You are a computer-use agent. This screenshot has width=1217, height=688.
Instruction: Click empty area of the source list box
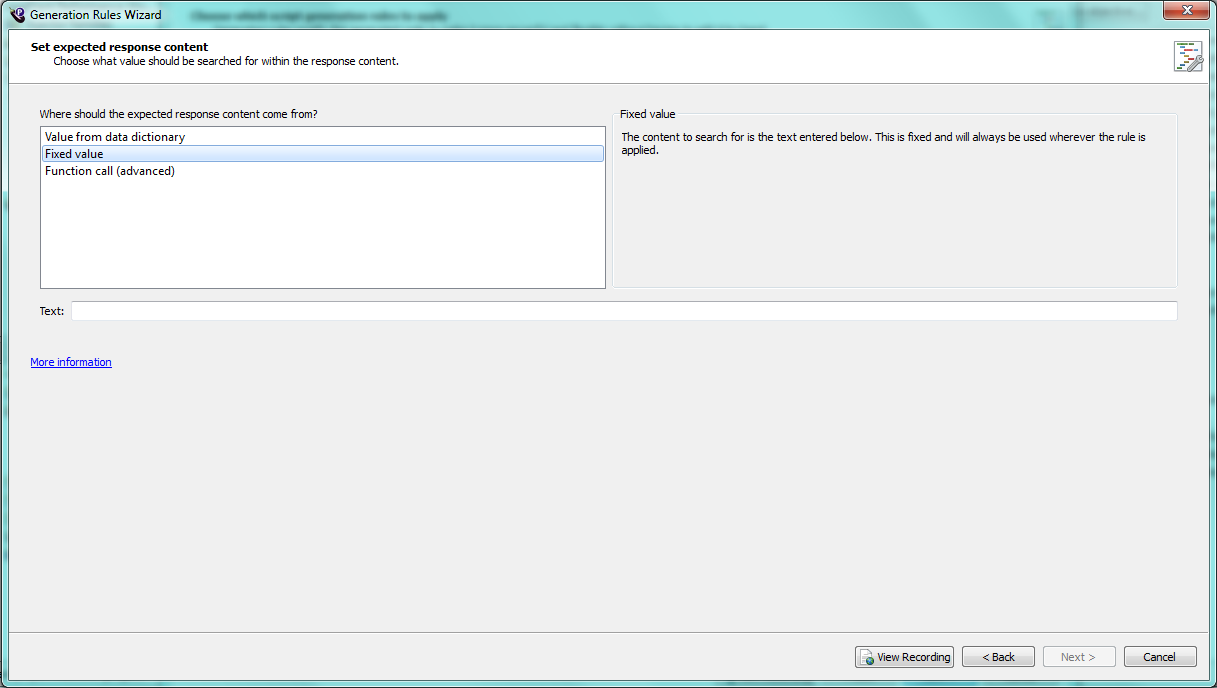[x=322, y=235]
